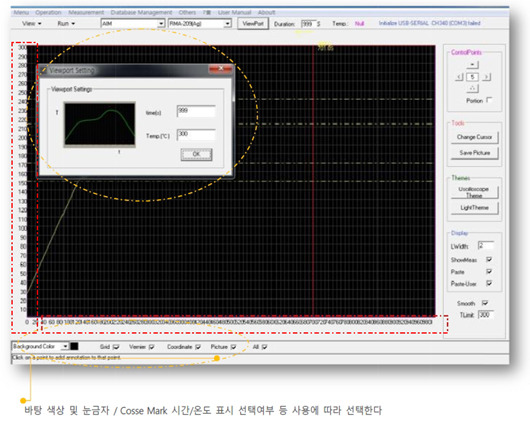
Task: Click the profile curve preview thumbnail
Action: (100, 124)
